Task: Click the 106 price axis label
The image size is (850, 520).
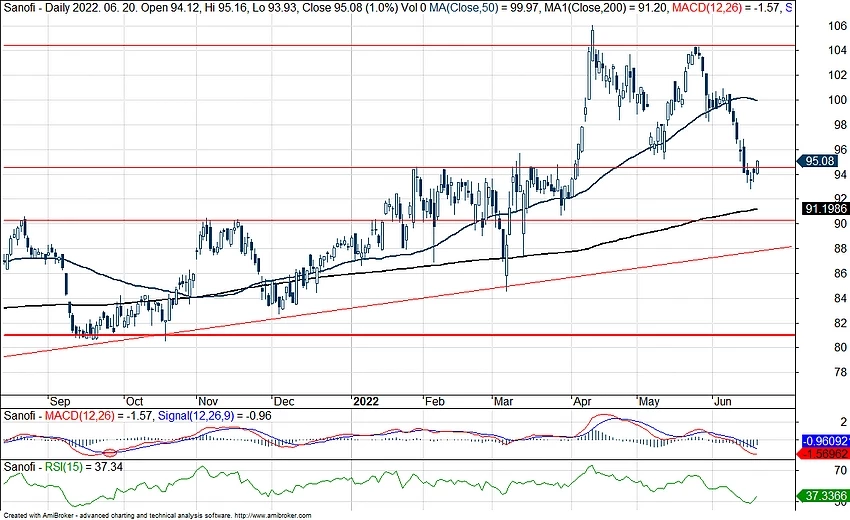Action: pyautogui.click(x=838, y=25)
